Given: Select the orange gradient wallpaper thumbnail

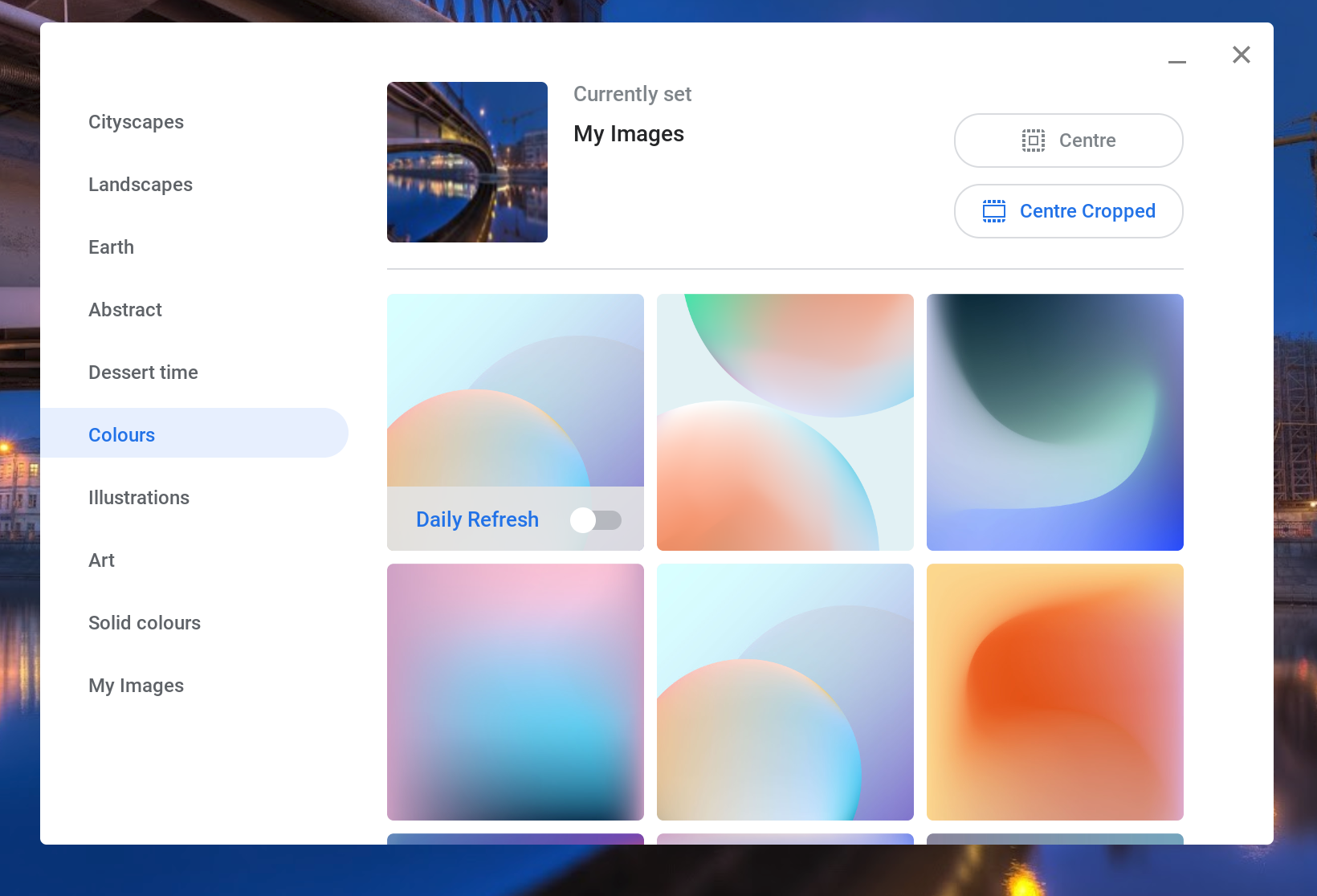Looking at the screenshot, I should tap(1054, 691).
